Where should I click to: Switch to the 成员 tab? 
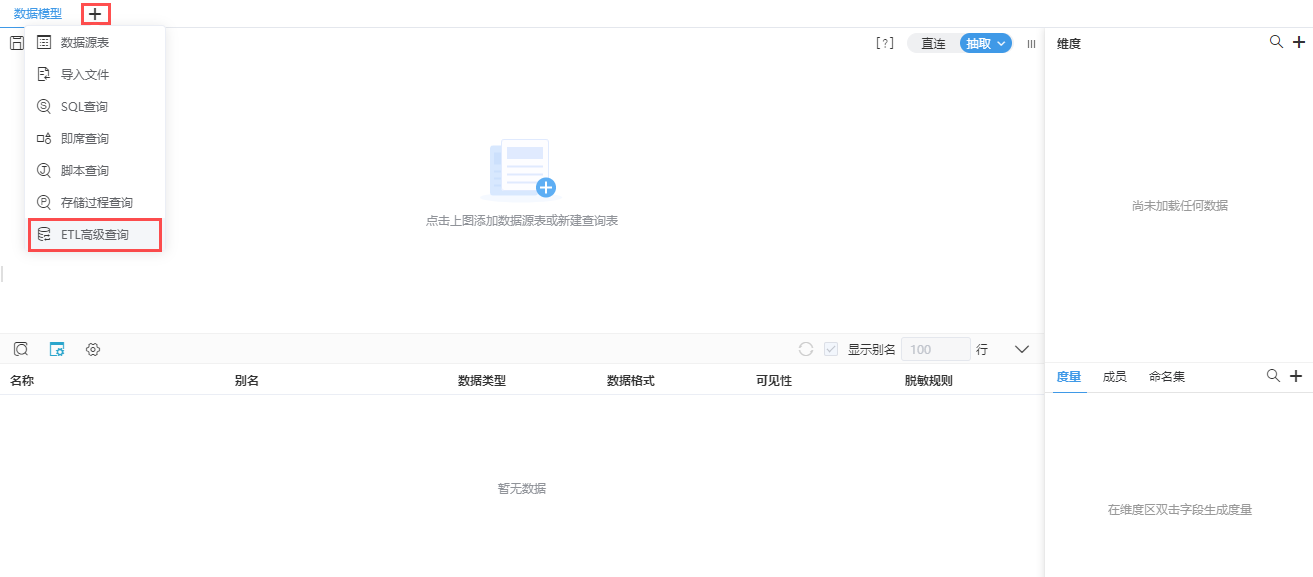1115,376
